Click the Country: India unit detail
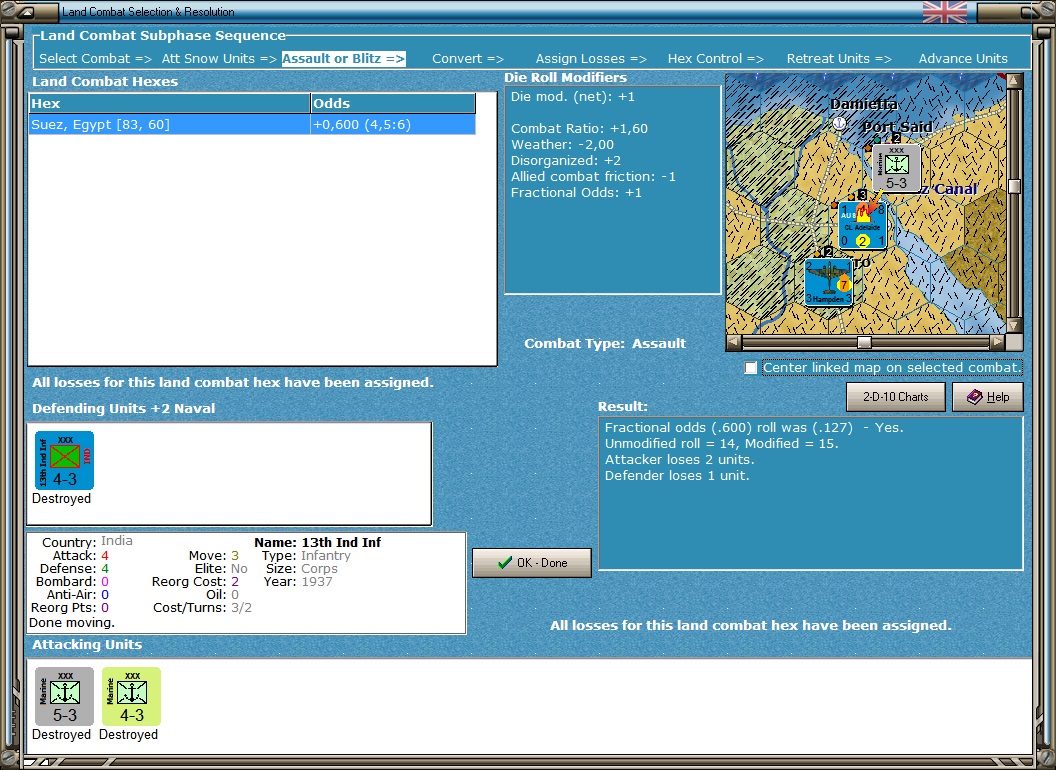This screenshot has height=770, width=1056. click(87, 542)
